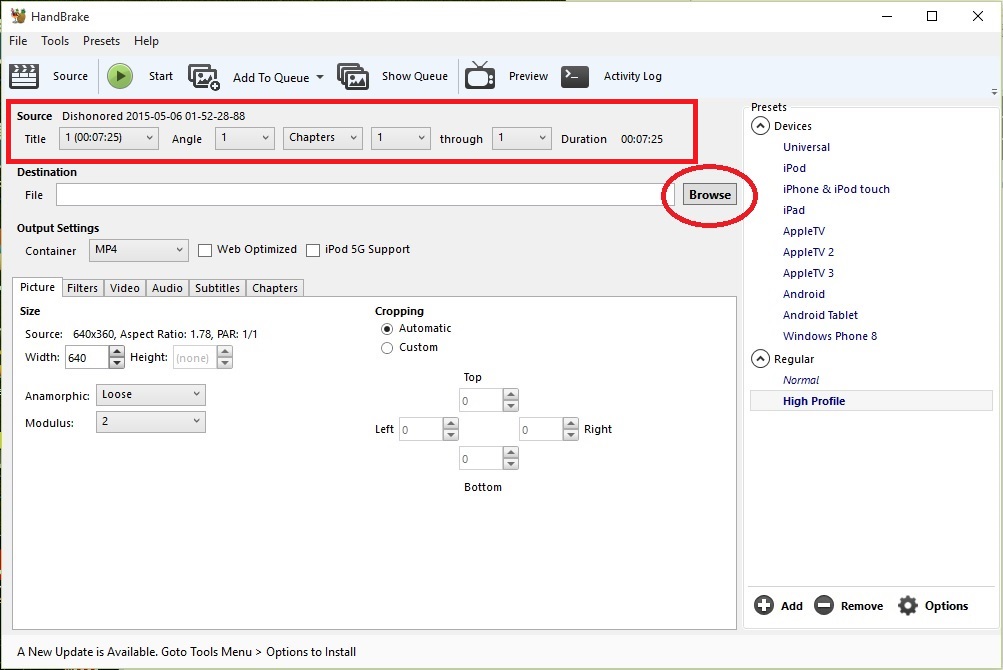Open the Help menu

(146, 41)
